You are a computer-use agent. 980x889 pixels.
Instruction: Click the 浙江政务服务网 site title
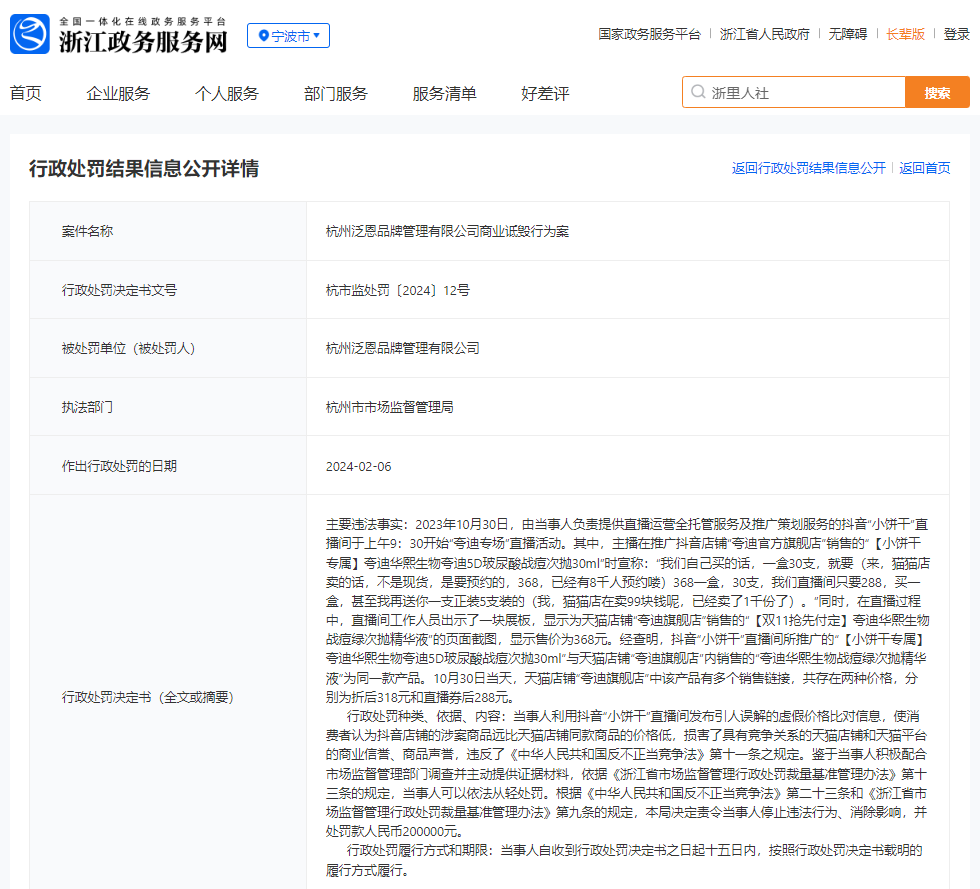tap(143, 42)
